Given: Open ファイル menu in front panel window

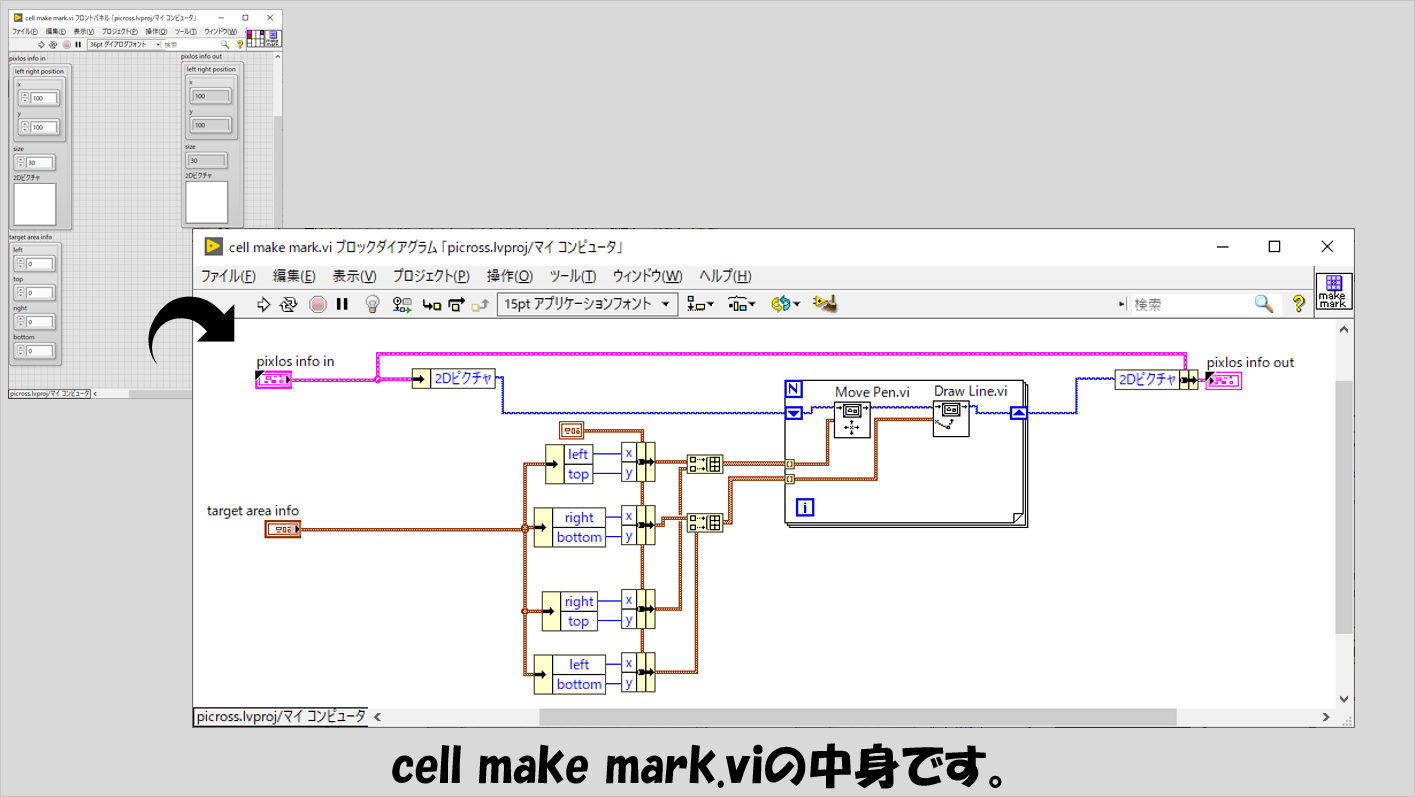Looking at the screenshot, I should coord(24,32).
